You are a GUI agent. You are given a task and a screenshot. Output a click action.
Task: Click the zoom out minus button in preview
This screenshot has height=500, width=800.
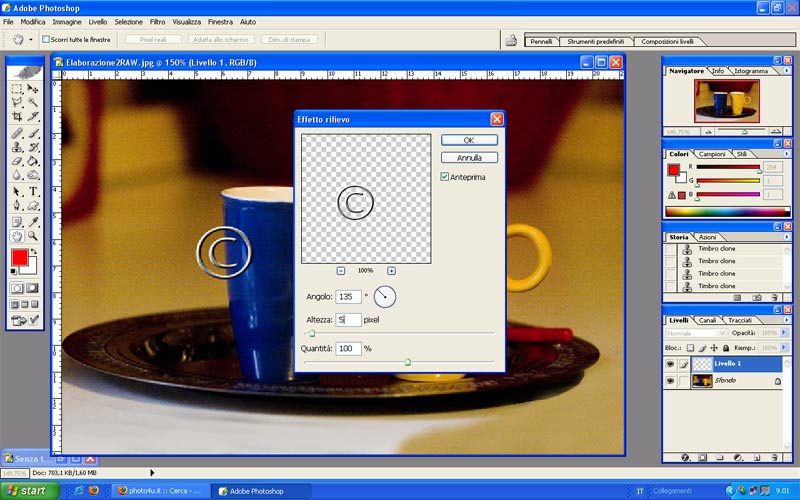[x=340, y=270]
